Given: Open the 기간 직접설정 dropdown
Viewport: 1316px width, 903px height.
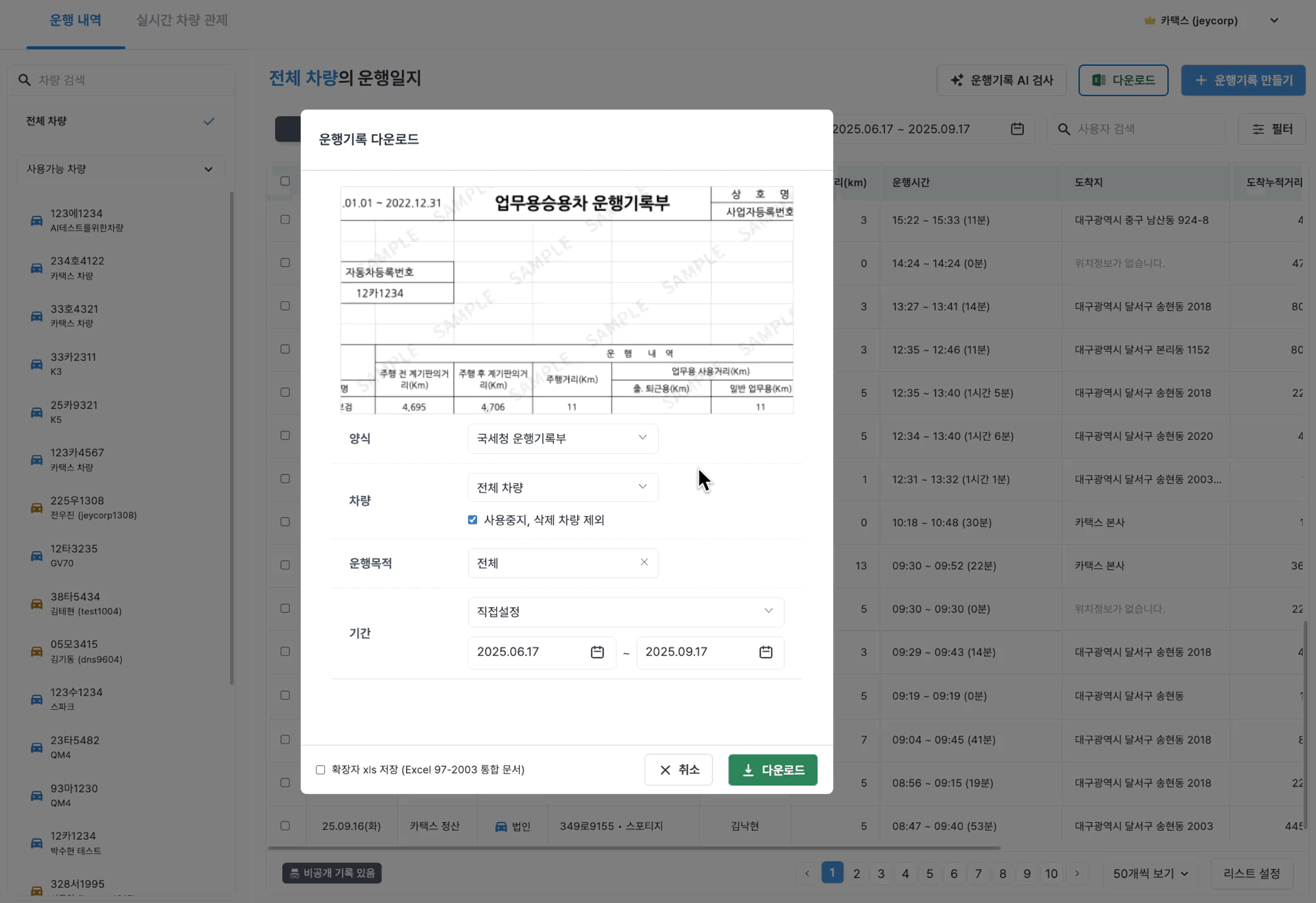Looking at the screenshot, I should (625, 612).
